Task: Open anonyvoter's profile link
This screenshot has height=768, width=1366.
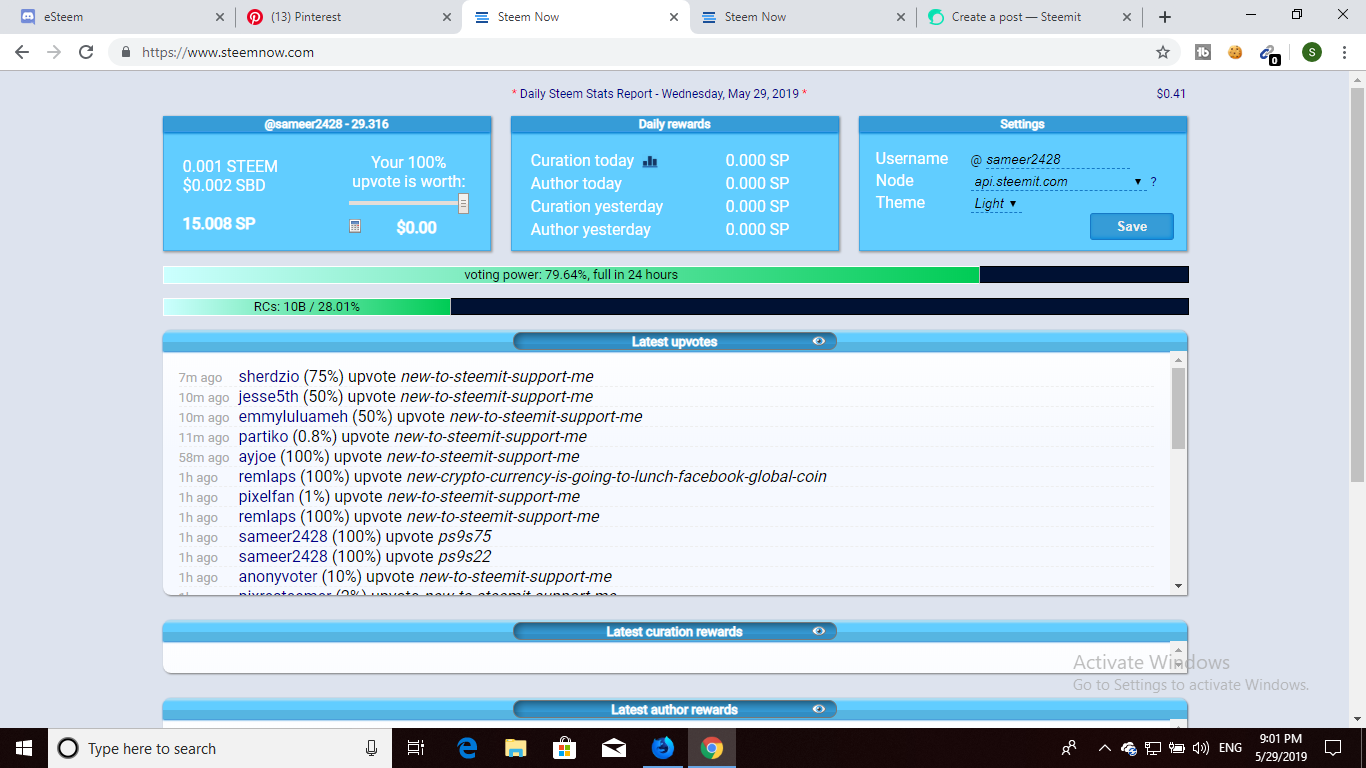Action: tap(278, 577)
